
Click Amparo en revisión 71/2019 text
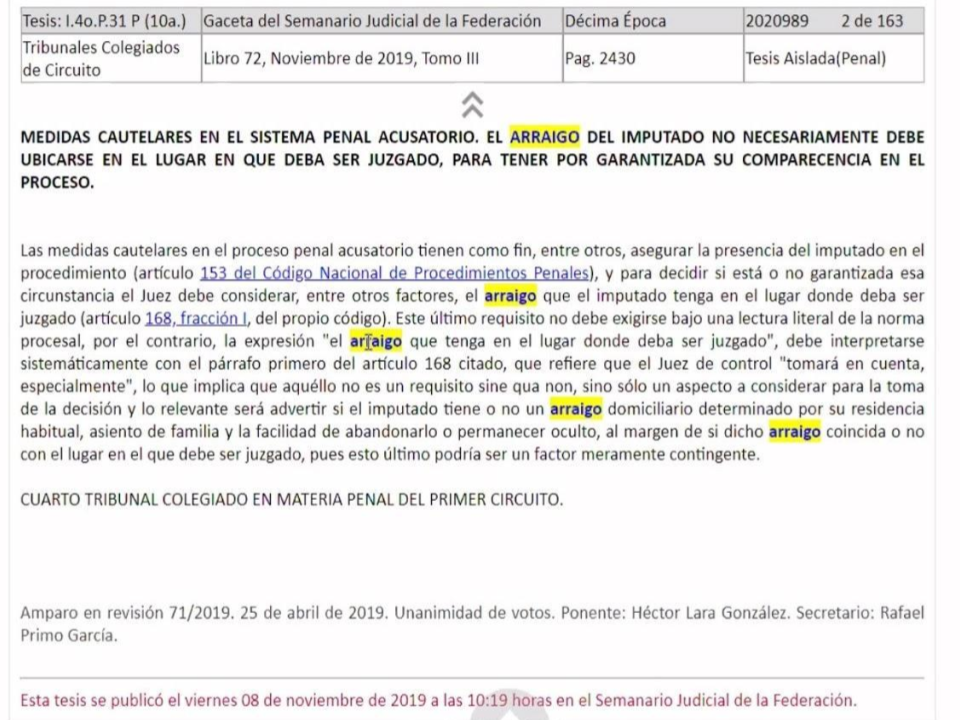(x=127, y=613)
